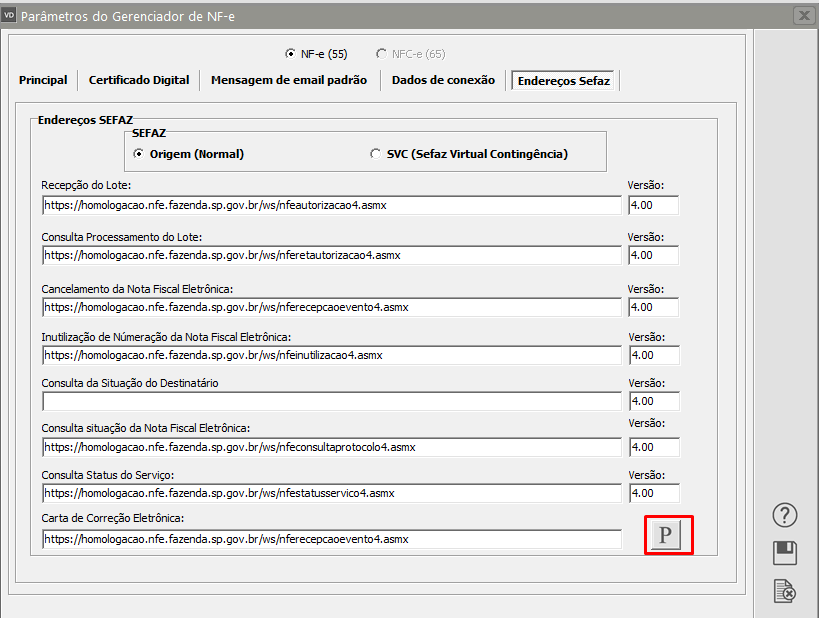
Task: Click the Recepção do Lote URL field
Action: pos(332,205)
